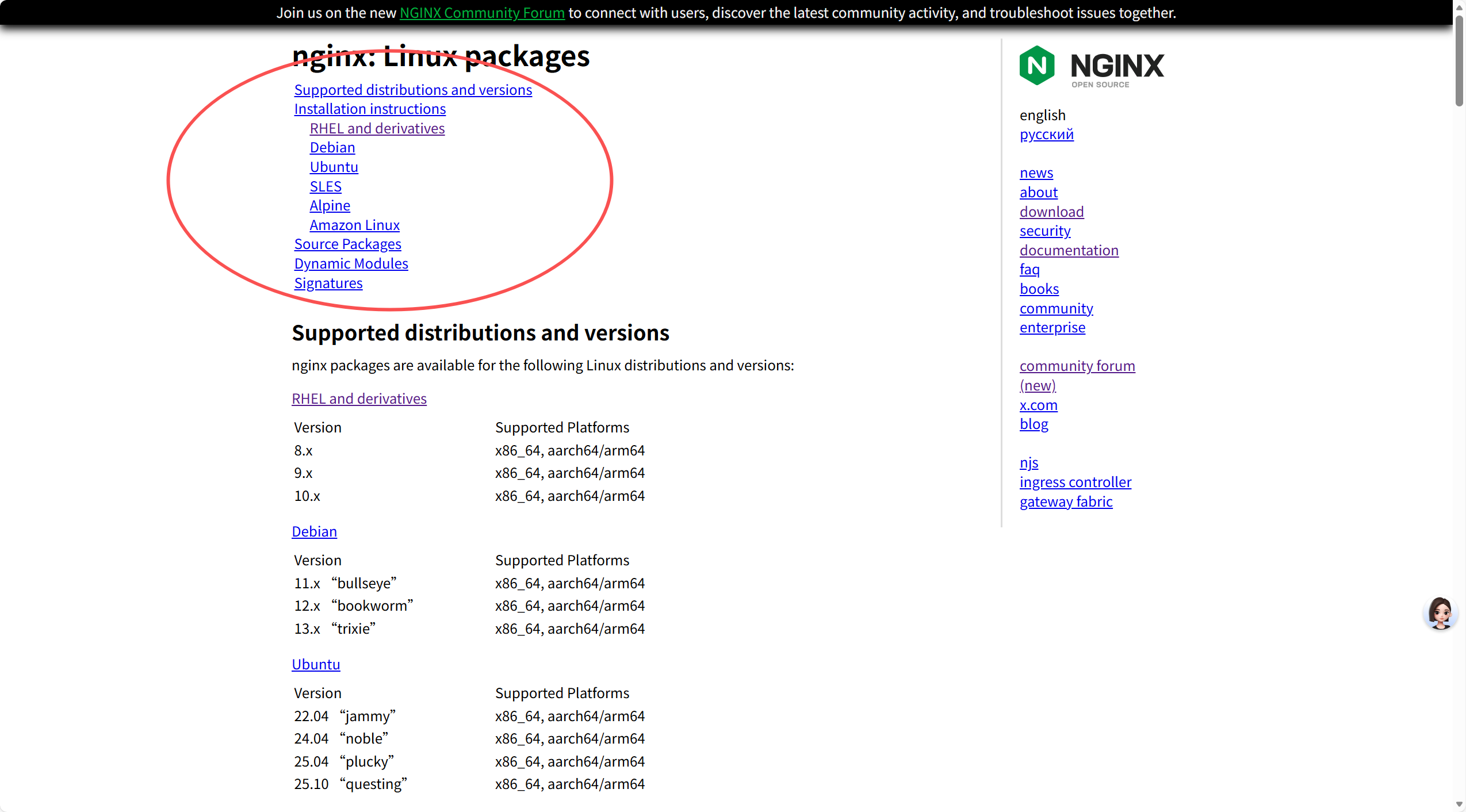The height and width of the screenshot is (812, 1466).
Task: Jump to Amazon Linux installation section
Action: tap(354, 225)
